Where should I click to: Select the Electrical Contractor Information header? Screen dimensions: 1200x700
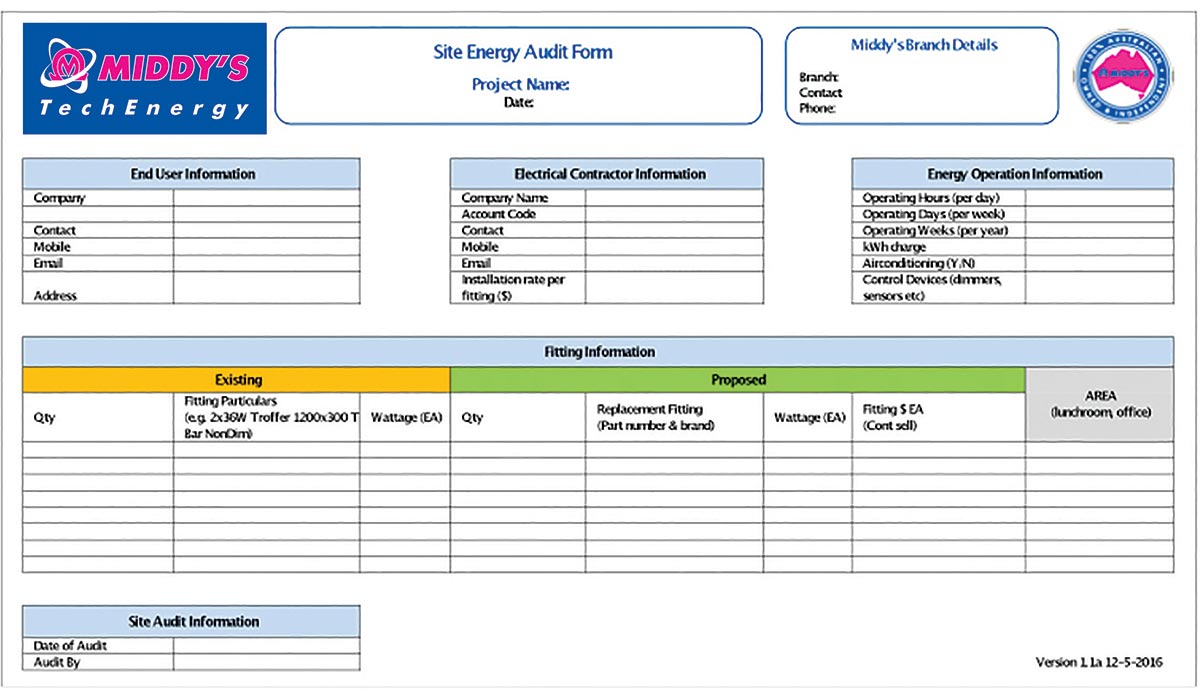607,174
